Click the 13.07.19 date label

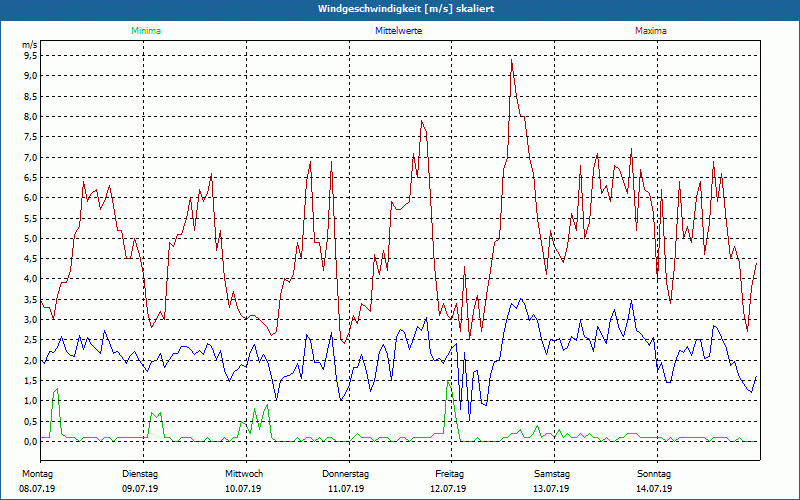point(551,489)
